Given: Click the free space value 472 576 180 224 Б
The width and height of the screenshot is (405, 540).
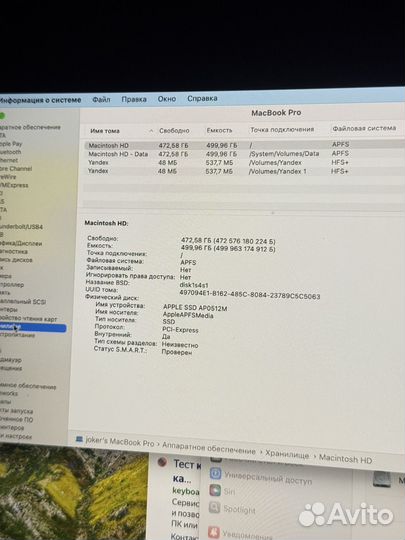Looking at the screenshot, I should click(x=244, y=241).
